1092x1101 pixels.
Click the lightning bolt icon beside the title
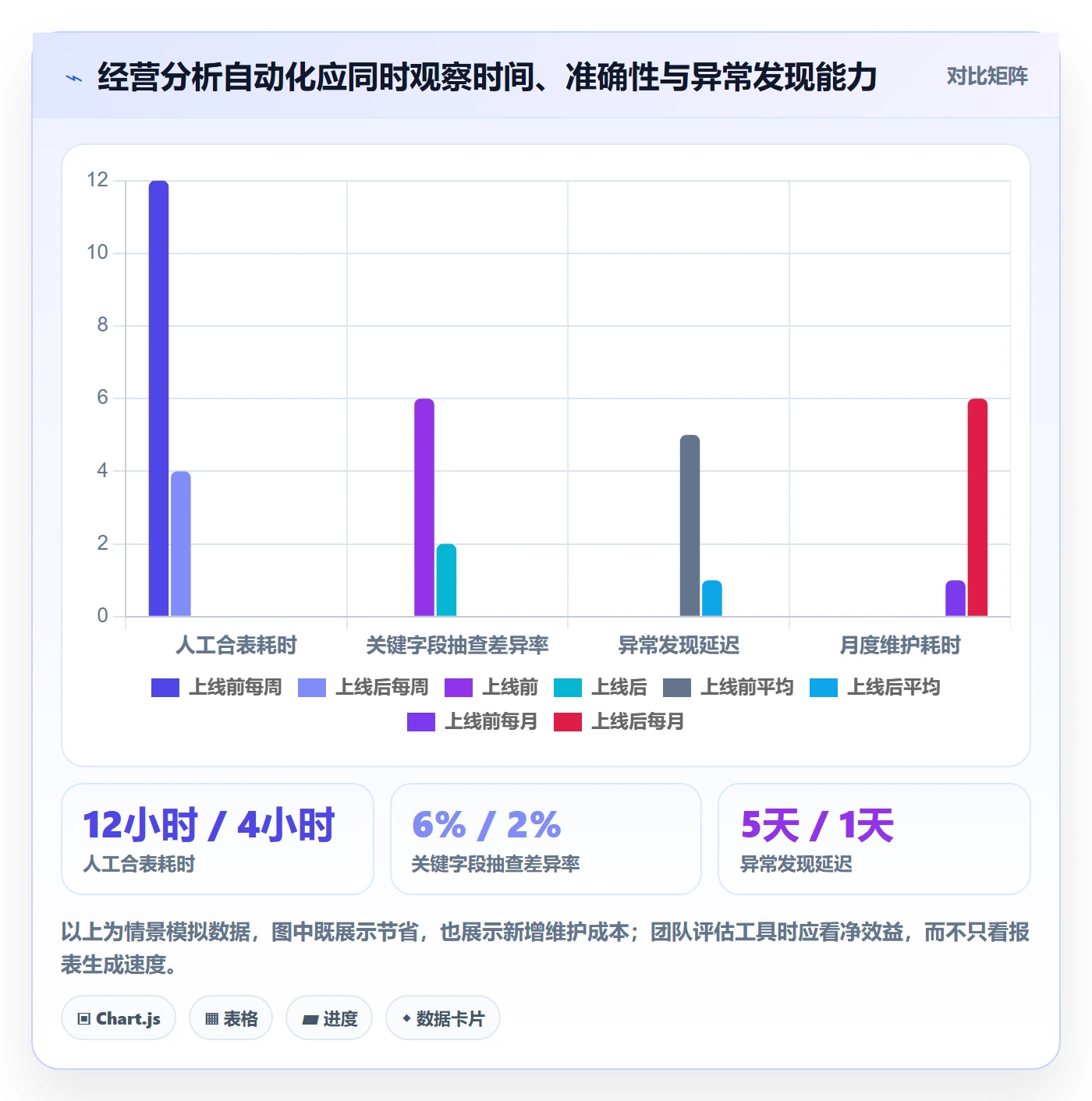coord(74,78)
